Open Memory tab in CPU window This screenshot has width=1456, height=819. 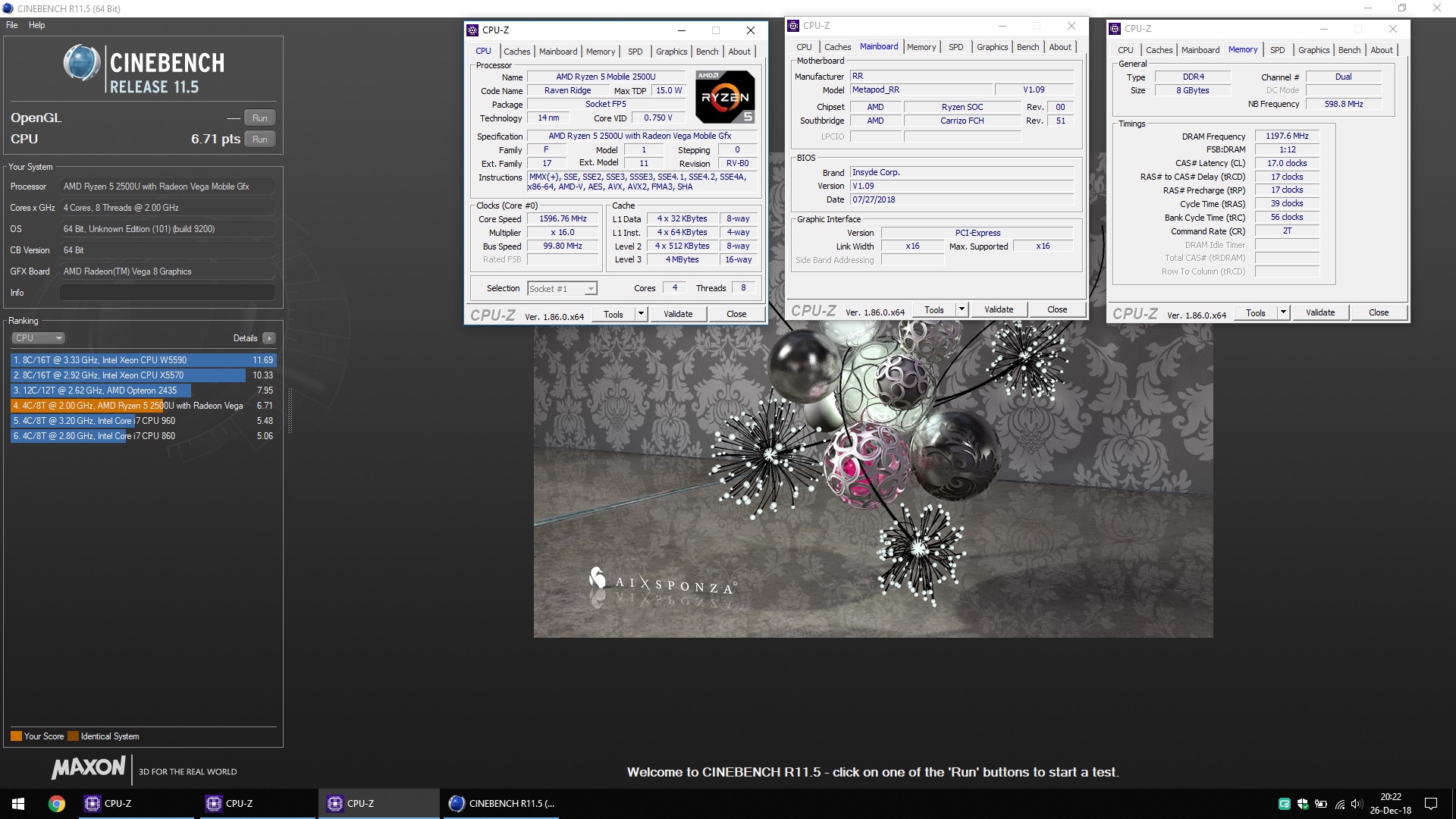point(601,52)
